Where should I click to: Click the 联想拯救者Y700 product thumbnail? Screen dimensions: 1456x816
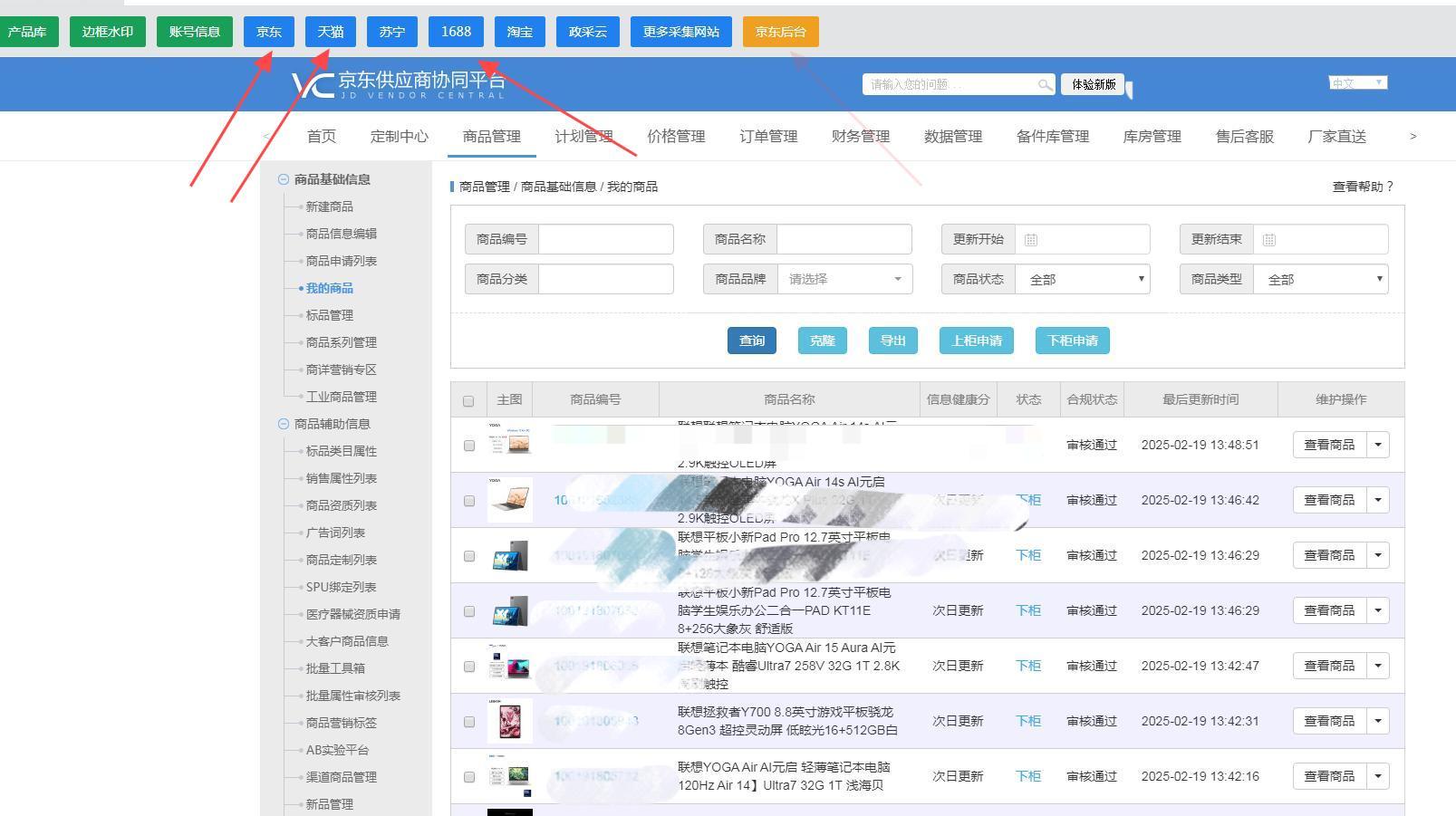pyautogui.click(x=509, y=722)
